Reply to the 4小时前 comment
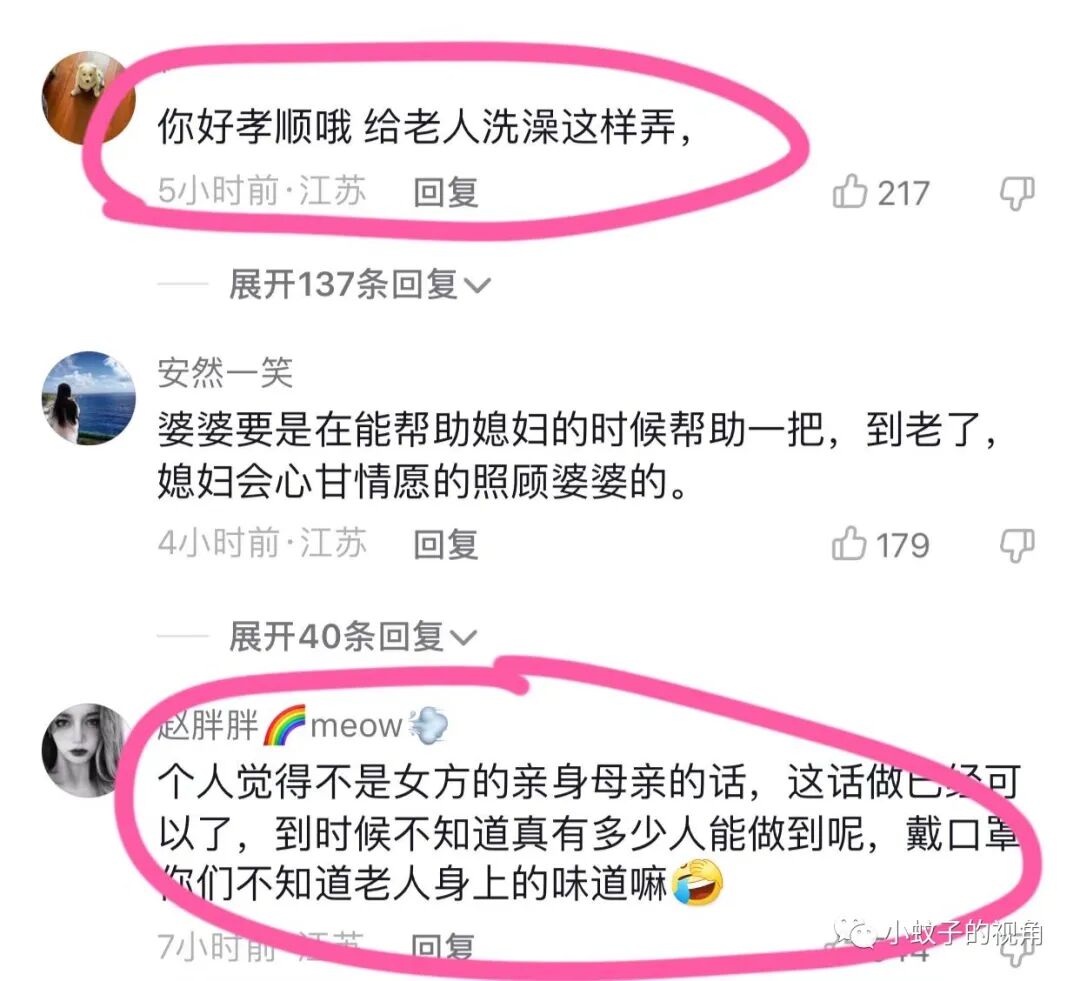1080x981 pixels. click(x=446, y=544)
